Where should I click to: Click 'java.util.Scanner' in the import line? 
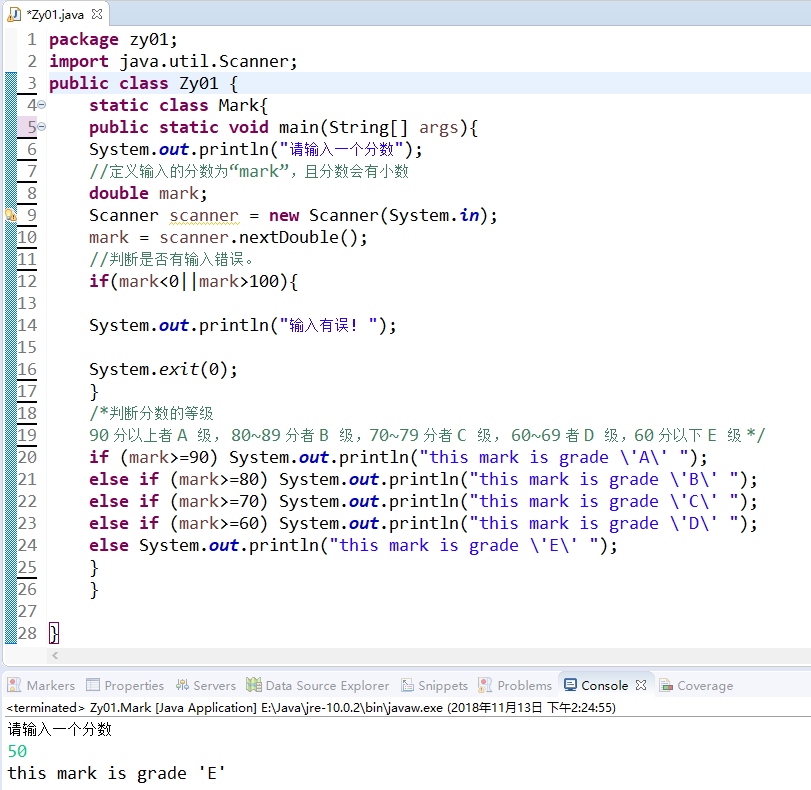click(204, 62)
